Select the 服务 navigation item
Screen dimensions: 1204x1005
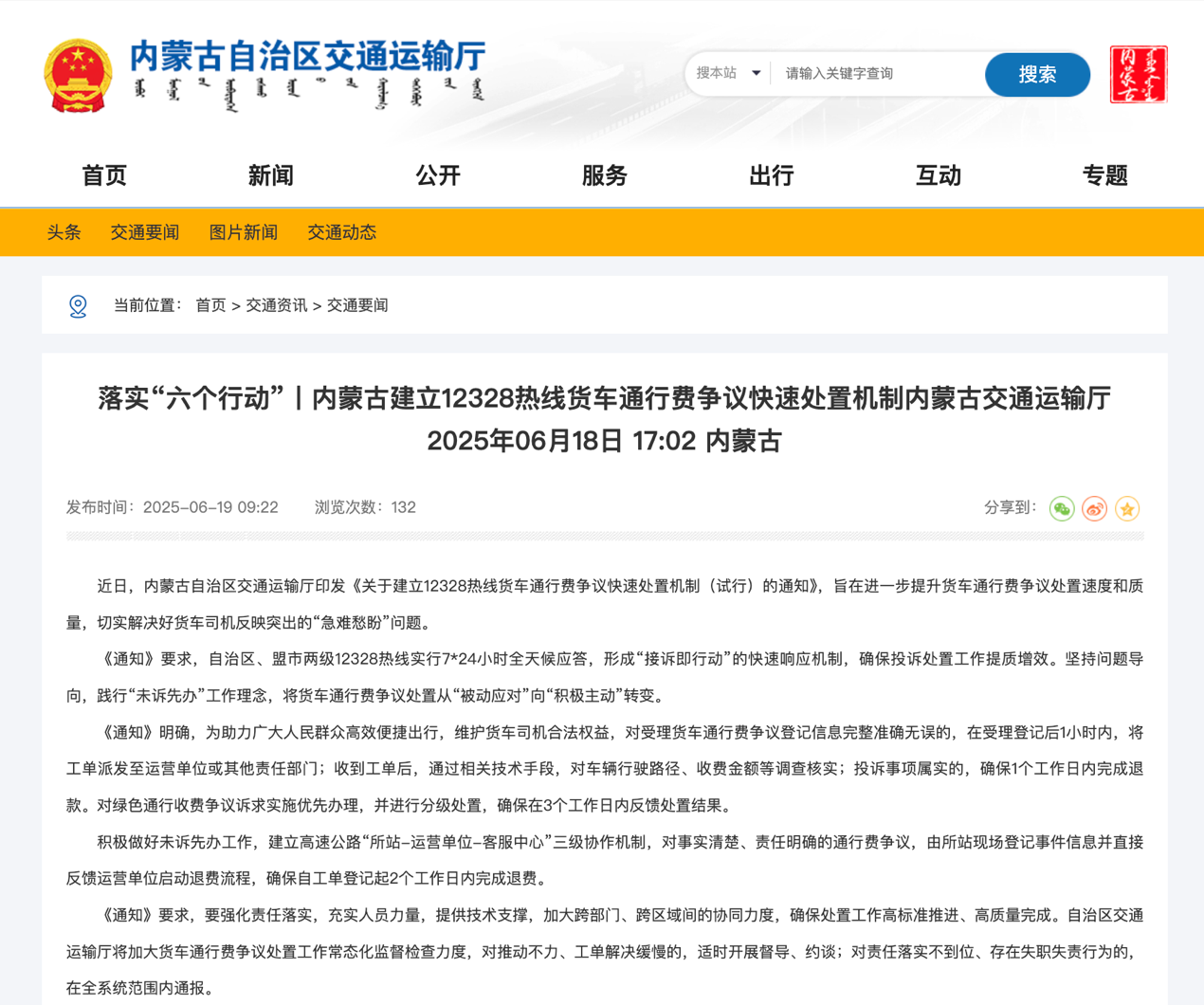click(605, 175)
